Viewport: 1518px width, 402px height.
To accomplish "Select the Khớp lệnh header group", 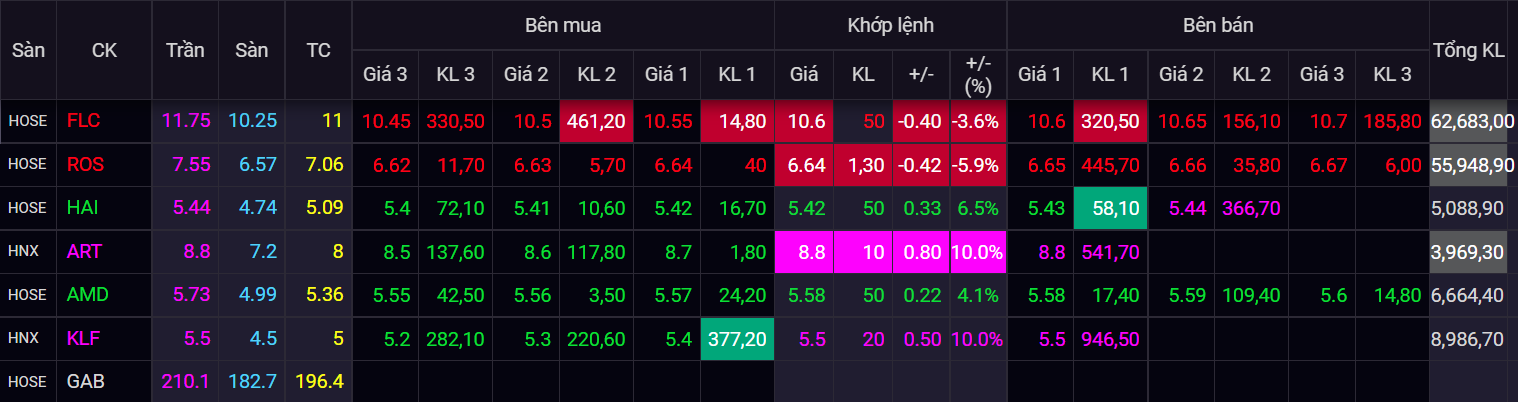I will click(890, 25).
